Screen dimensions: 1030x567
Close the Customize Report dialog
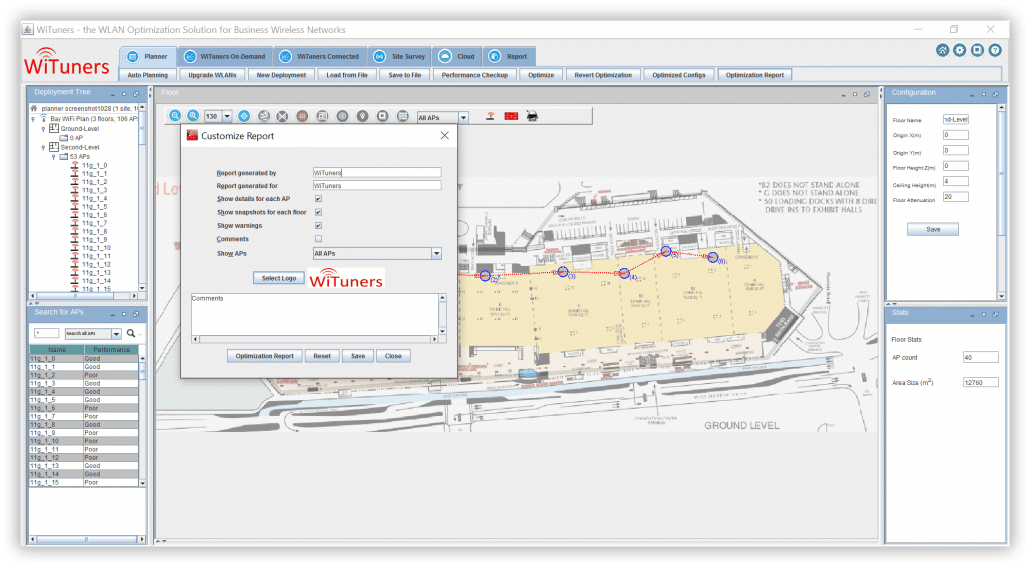(445, 135)
